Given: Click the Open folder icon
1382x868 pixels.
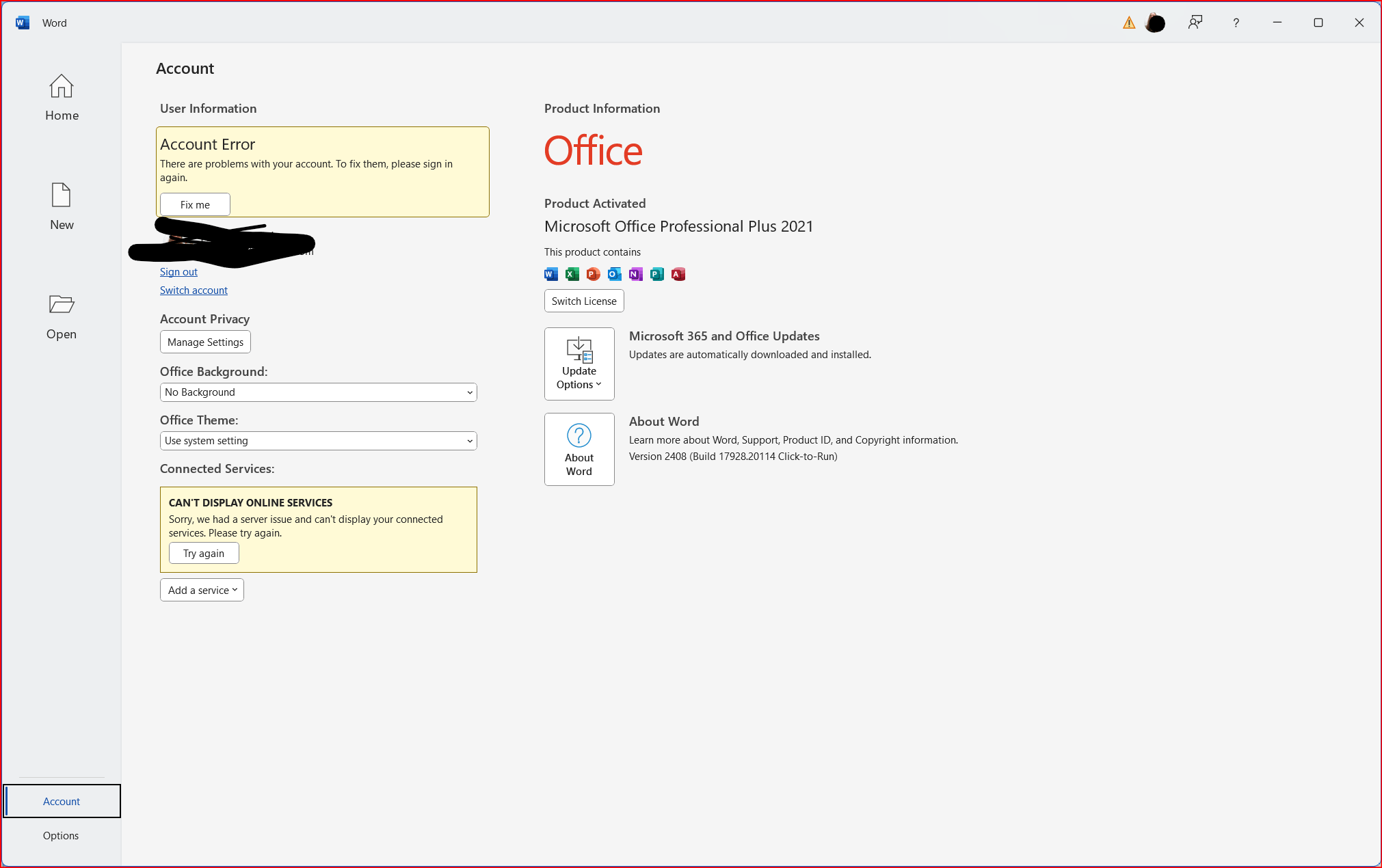Looking at the screenshot, I should tap(62, 304).
